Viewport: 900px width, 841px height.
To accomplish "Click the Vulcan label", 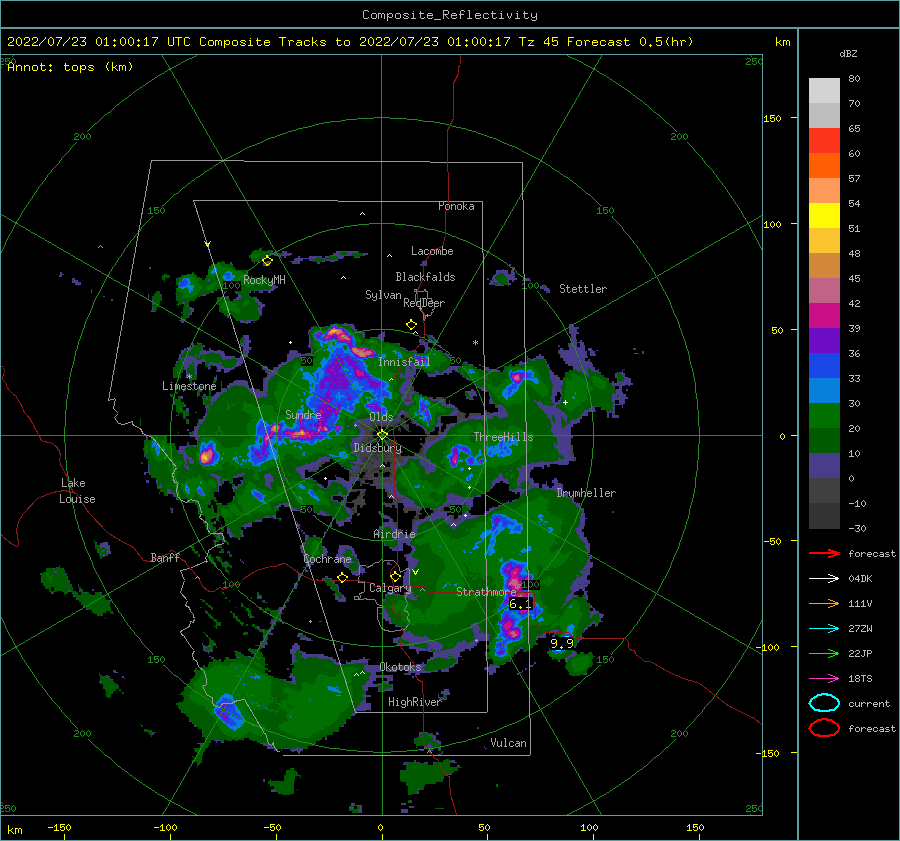I will point(508,743).
